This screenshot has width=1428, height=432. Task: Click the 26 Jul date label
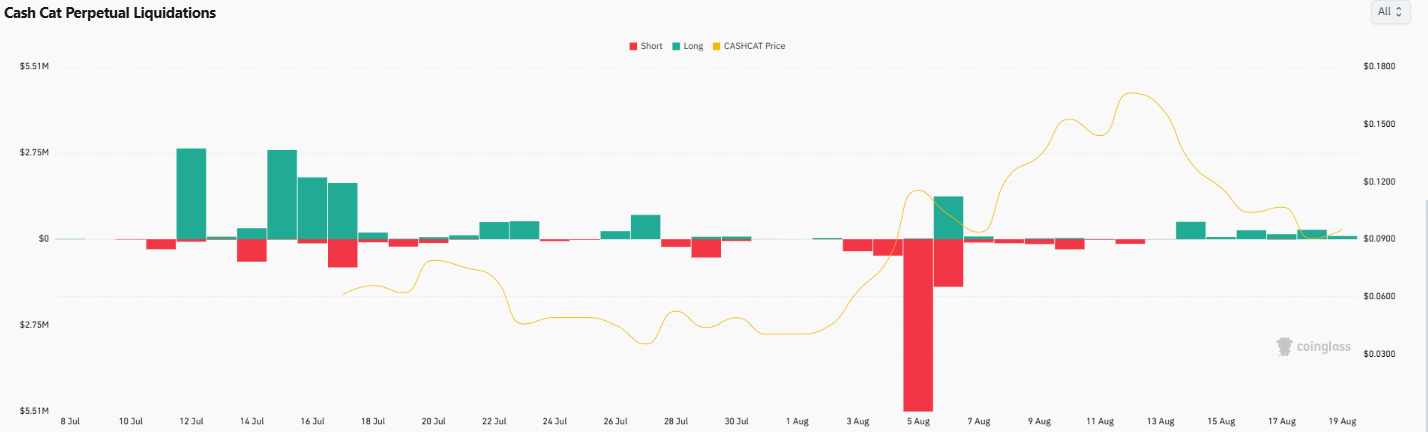pyautogui.click(x=615, y=422)
